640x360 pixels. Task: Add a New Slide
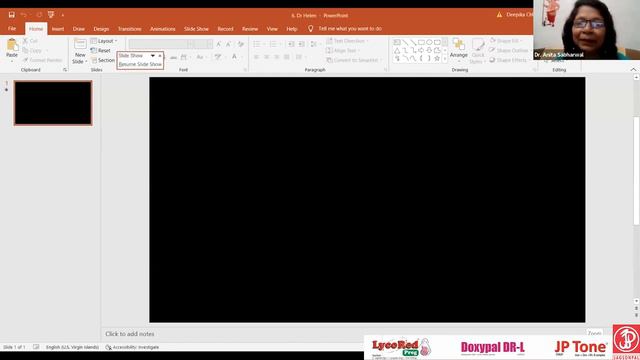pos(80,51)
